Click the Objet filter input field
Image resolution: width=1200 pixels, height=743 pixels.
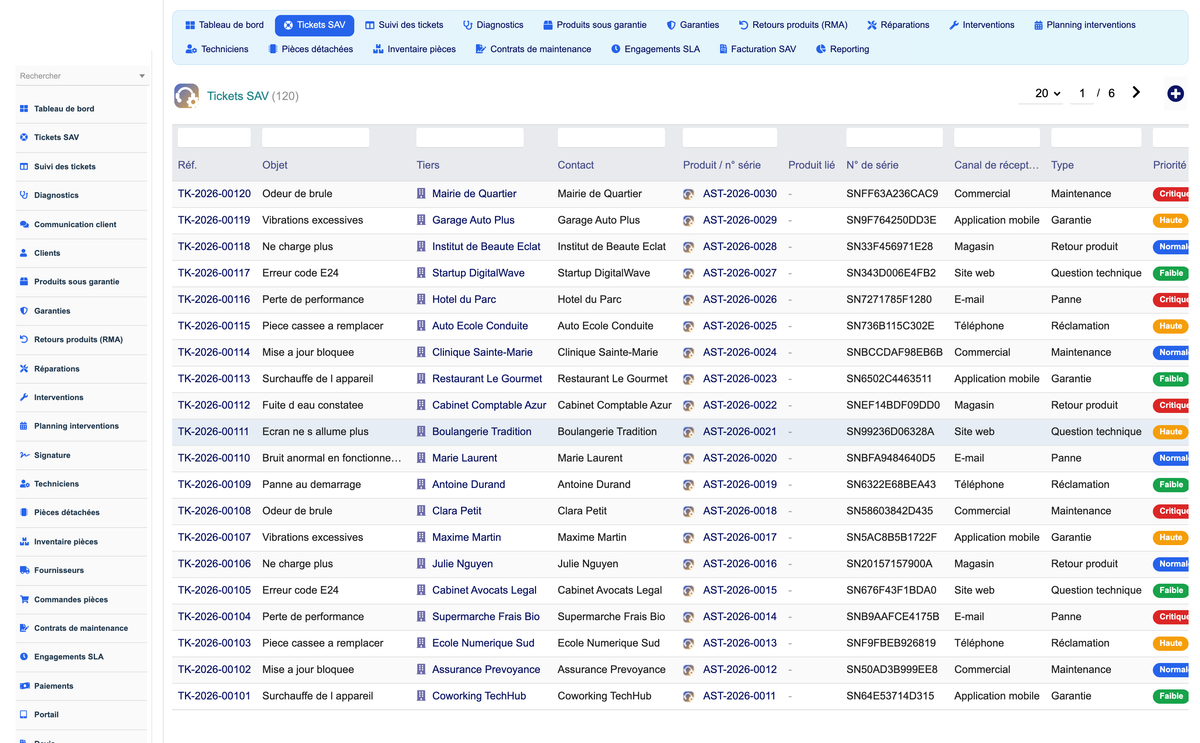316,137
